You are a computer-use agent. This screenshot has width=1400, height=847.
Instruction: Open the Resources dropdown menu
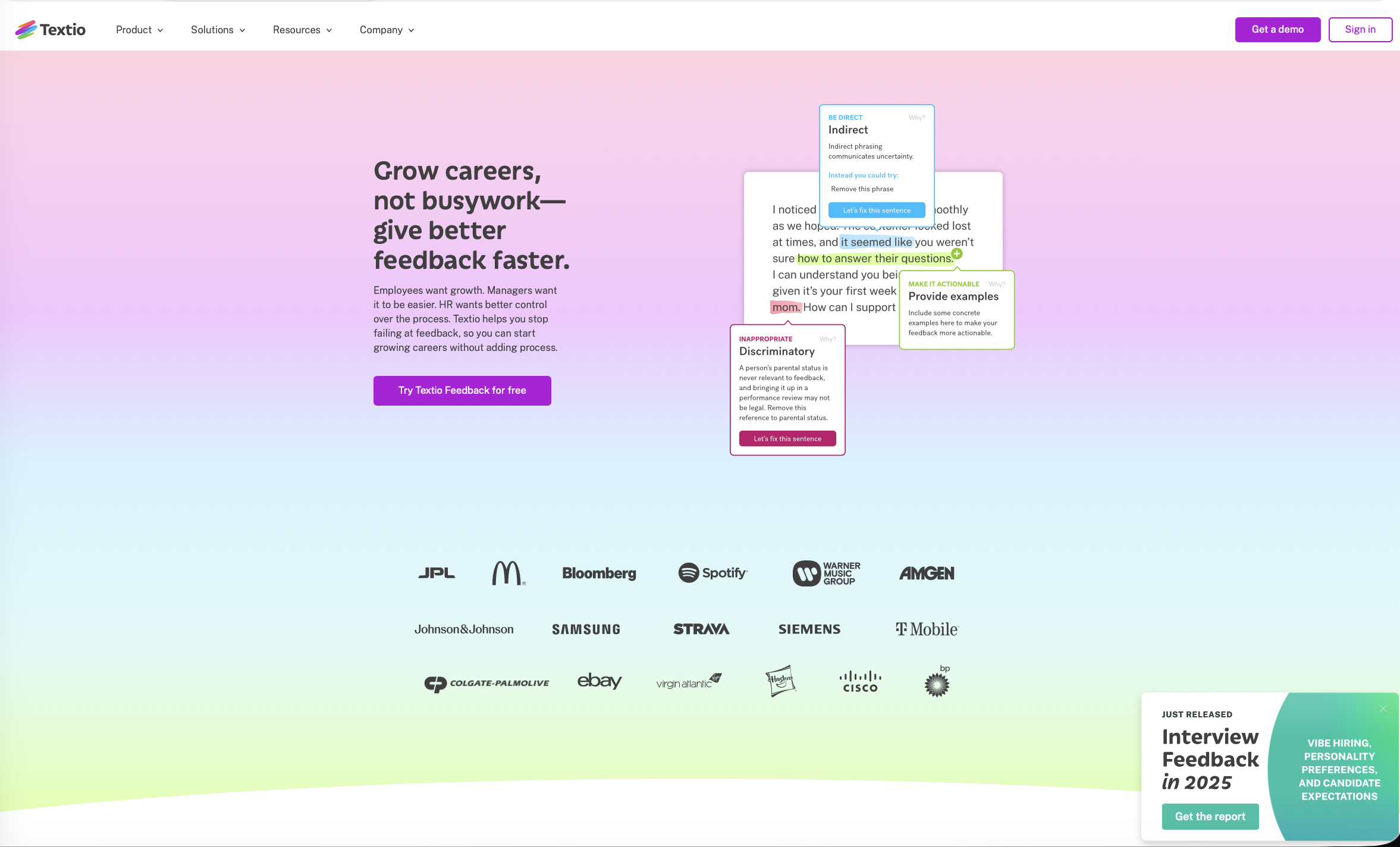pos(302,30)
